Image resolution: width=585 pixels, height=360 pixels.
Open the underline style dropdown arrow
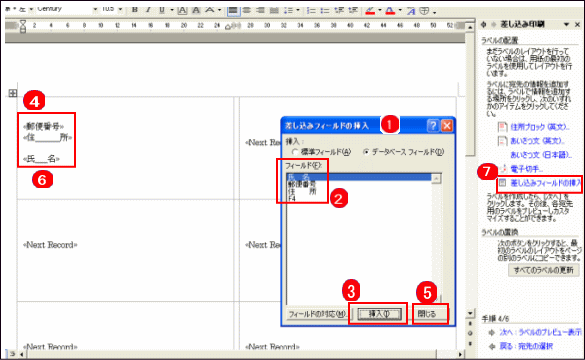click(x=172, y=10)
